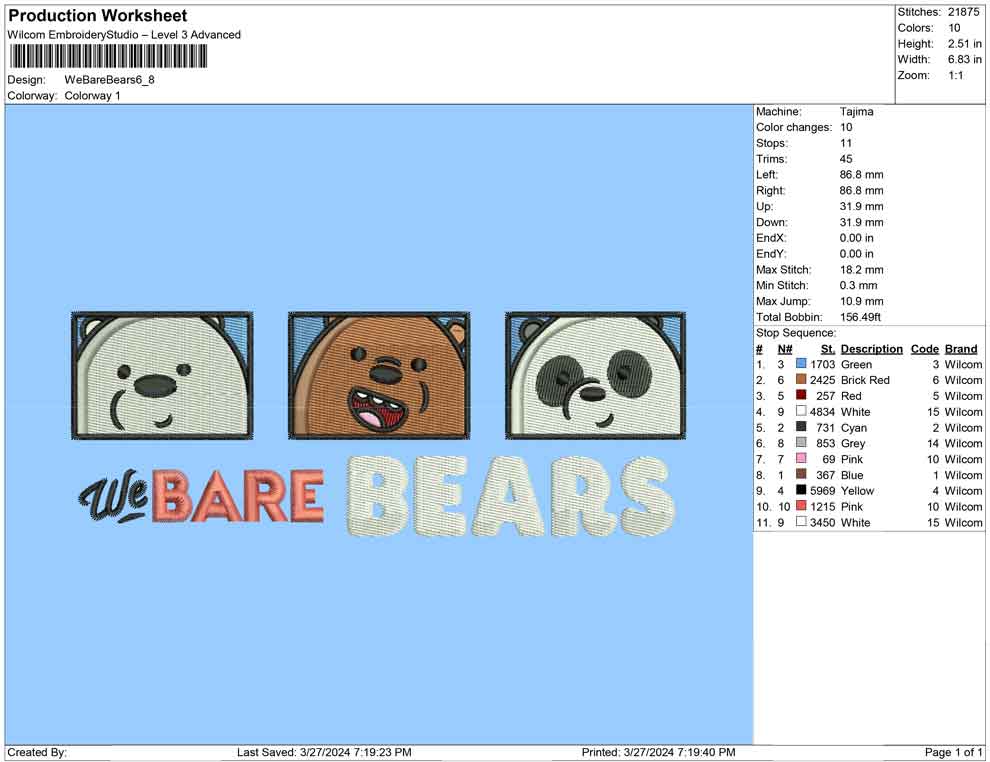Click the 'Left:' measurement label
Viewport: 990px width, 762px height.
pos(767,174)
